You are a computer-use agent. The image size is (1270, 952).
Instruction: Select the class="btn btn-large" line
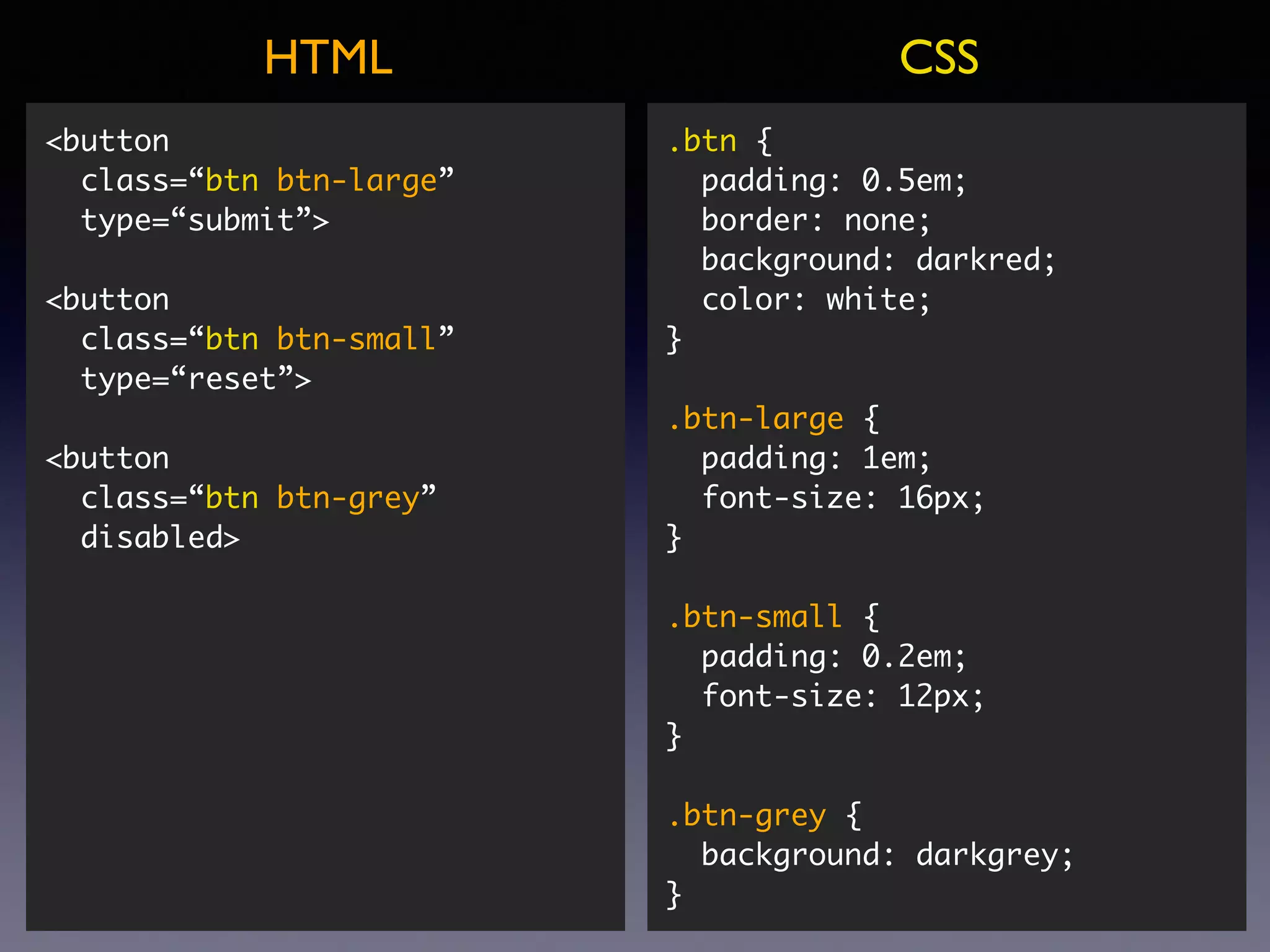[x=267, y=181]
